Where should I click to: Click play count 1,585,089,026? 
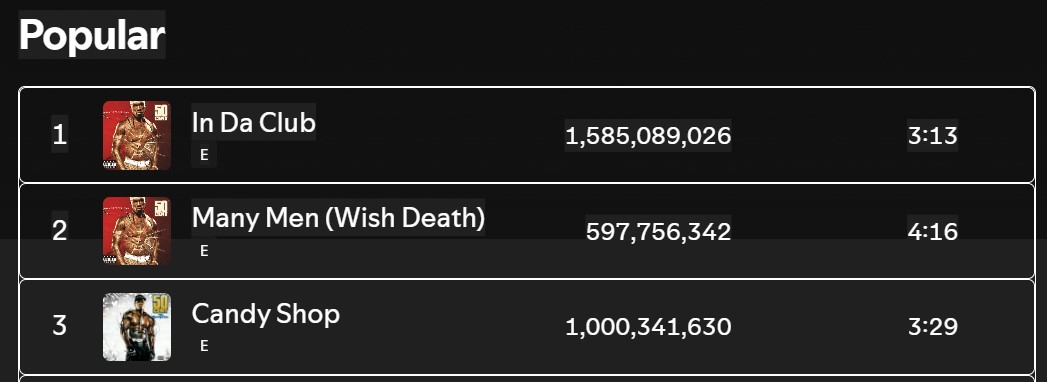pos(648,136)
